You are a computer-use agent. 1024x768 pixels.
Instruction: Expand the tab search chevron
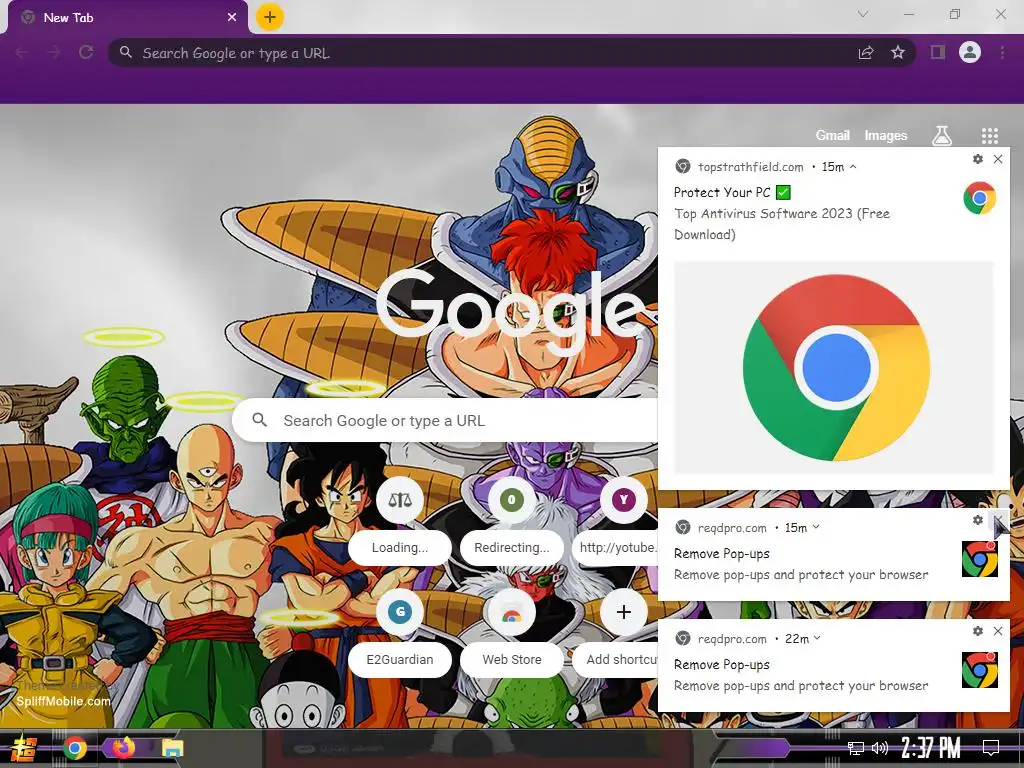(863, 14)
